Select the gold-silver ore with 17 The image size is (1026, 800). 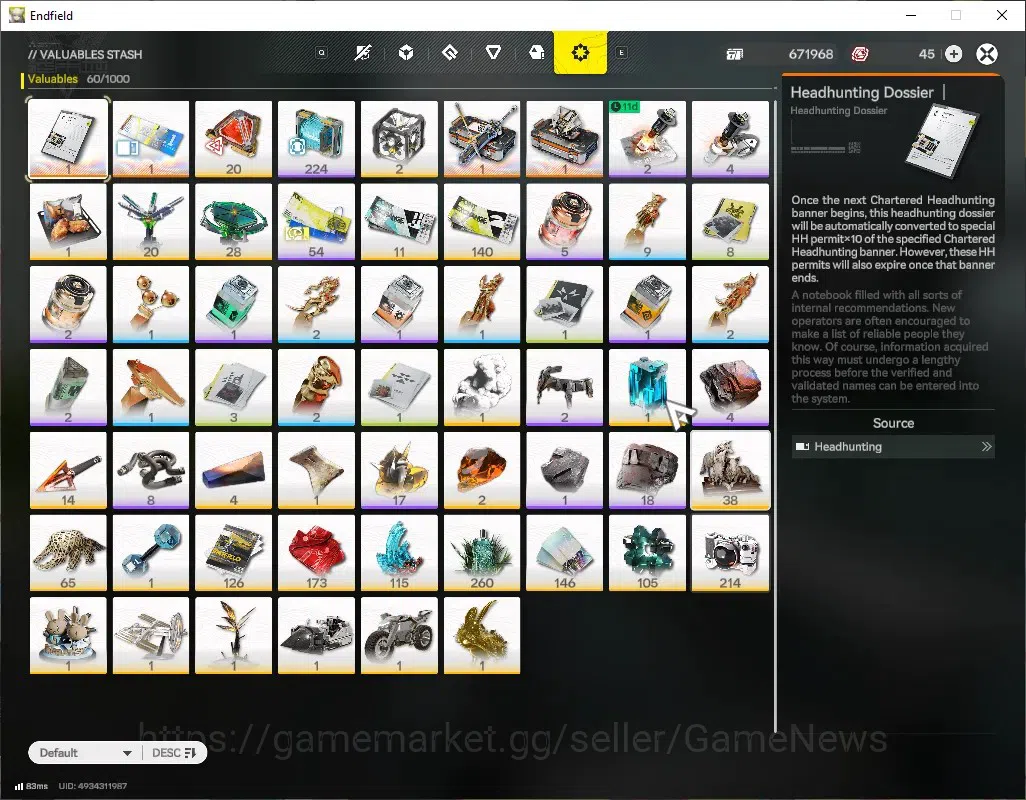tap(399, 470)
